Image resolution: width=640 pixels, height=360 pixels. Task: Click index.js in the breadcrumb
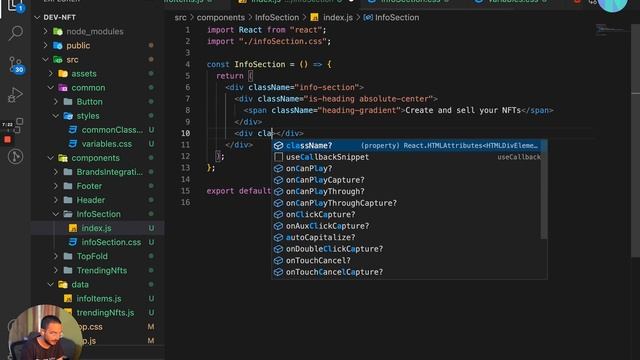coord(331,18)
